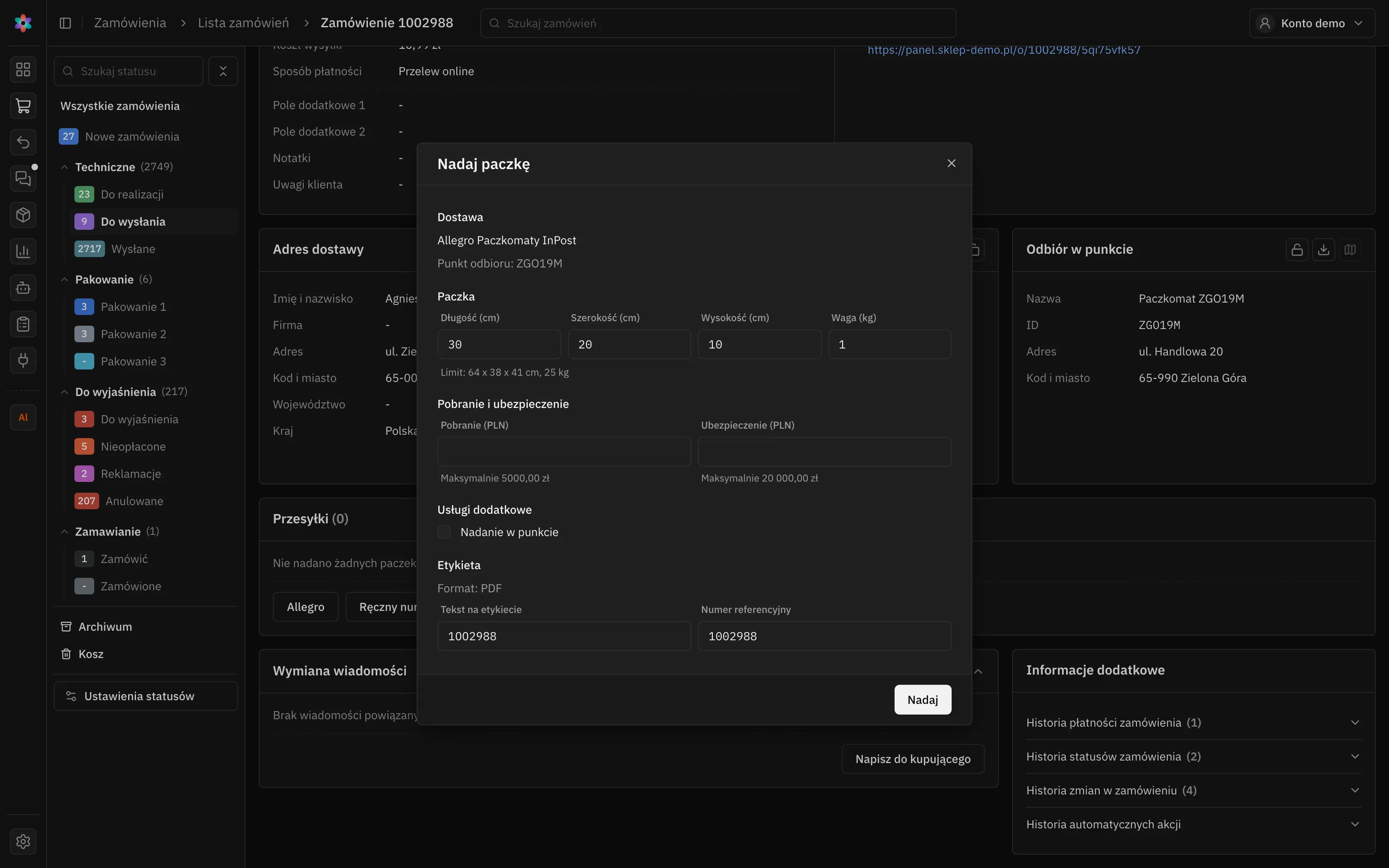
Task: Click Napisz do kupującego button
Action: coord(913,759)
